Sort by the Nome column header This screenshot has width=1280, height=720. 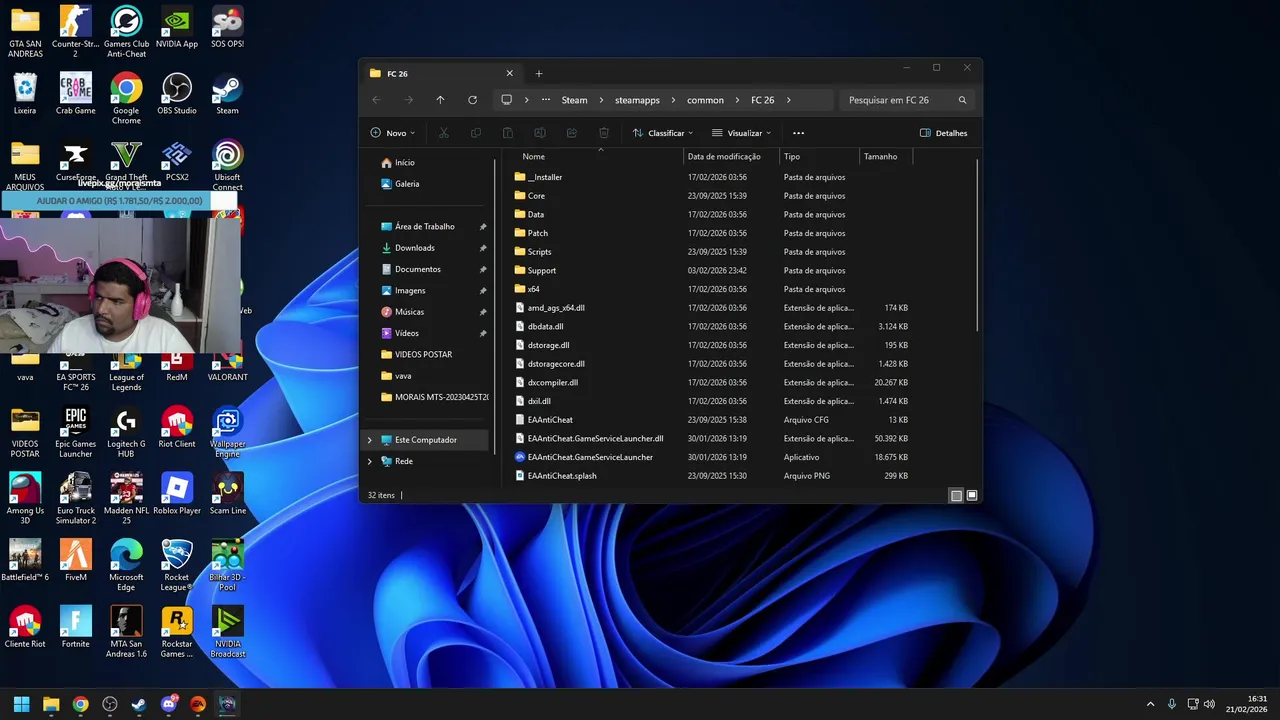[x=533, y=156]
